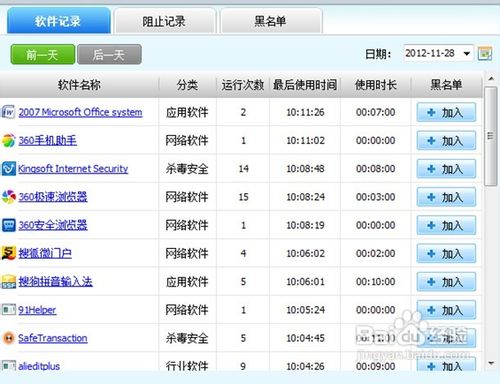Screen dimensions: 500x384
Task: Click the 日期 label
Action: coord(378,54)
